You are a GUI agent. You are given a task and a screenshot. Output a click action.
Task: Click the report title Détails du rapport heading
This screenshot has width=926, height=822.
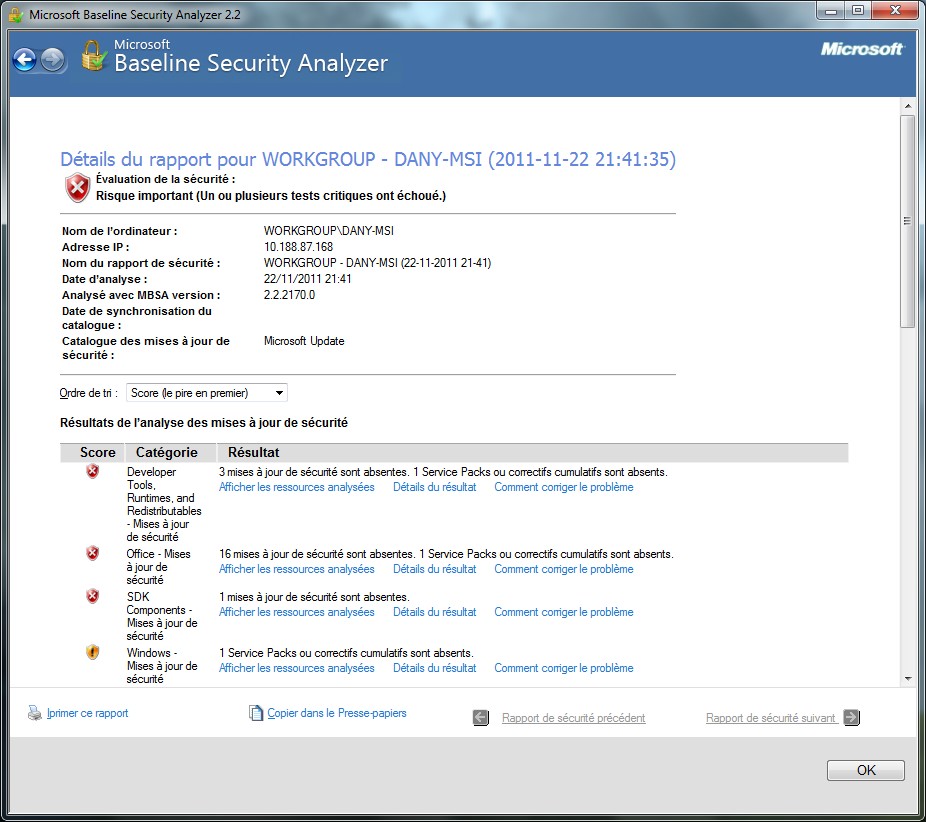pos(368,159)
